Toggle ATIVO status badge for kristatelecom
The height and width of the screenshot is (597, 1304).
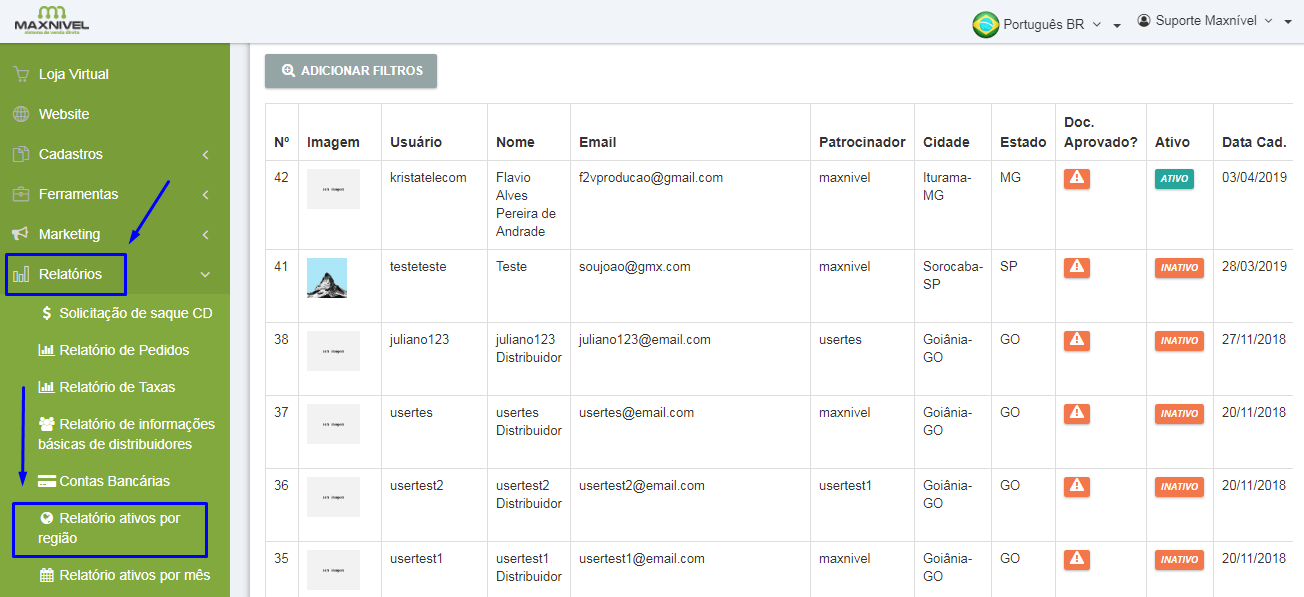1173,179
